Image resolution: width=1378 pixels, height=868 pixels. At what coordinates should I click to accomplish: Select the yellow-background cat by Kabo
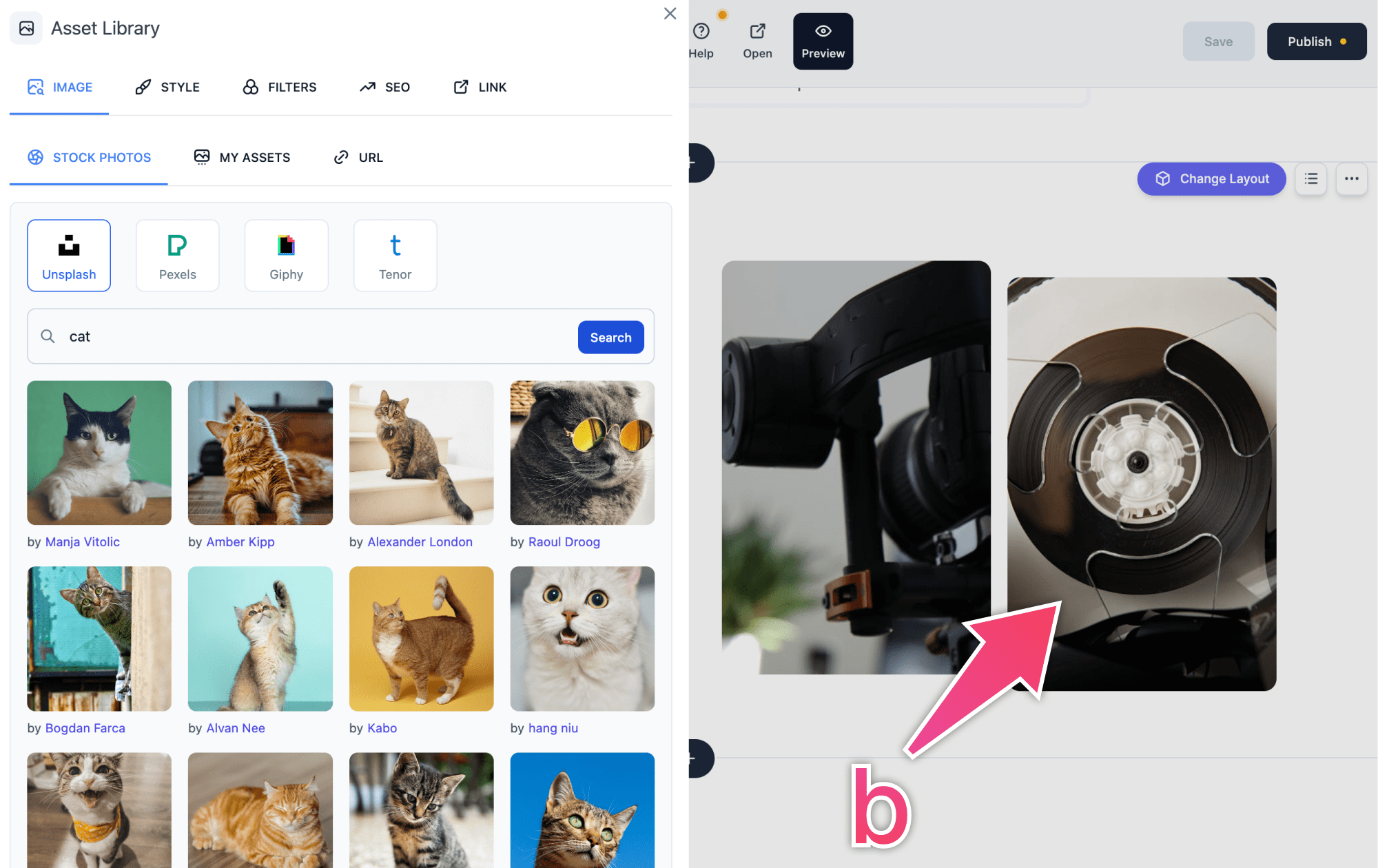tap(422, 639)
